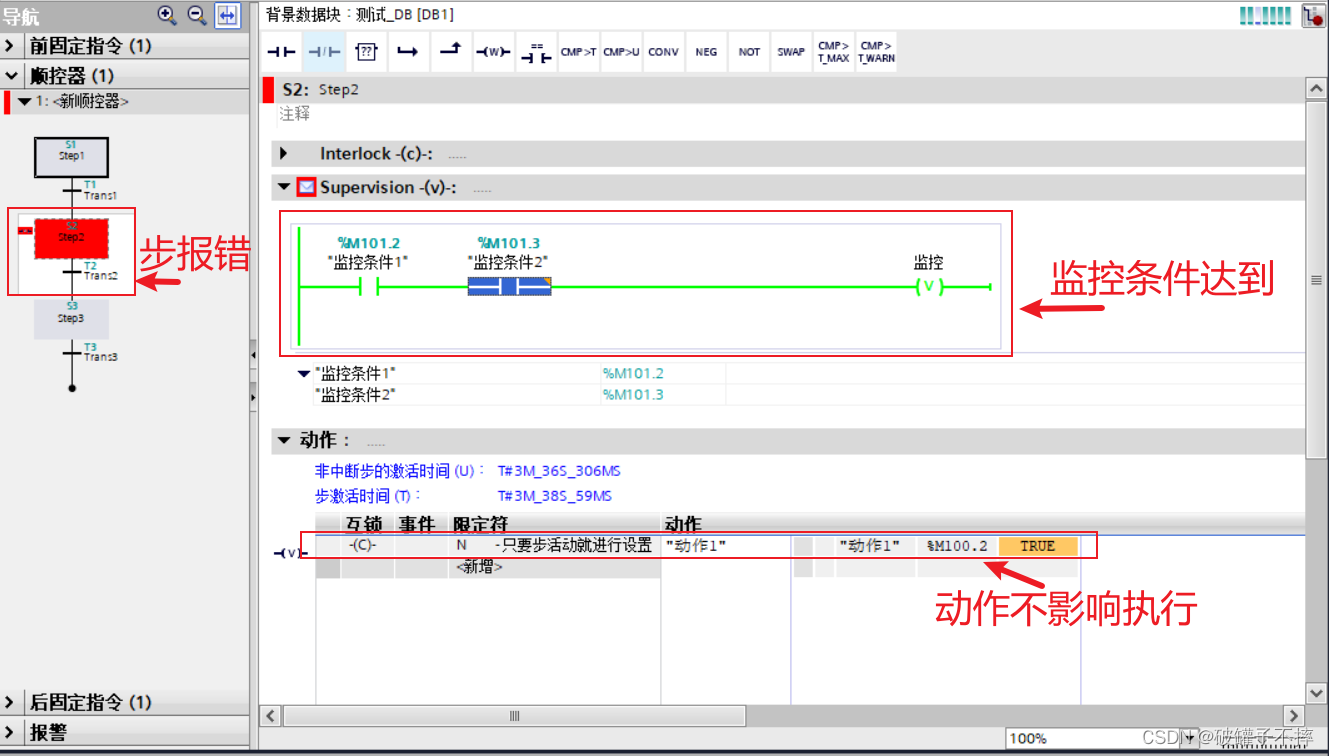Select the red Step2 block
Image resolution: width=1329 pixels, height=756 pixels.
[x=71, y=238]
